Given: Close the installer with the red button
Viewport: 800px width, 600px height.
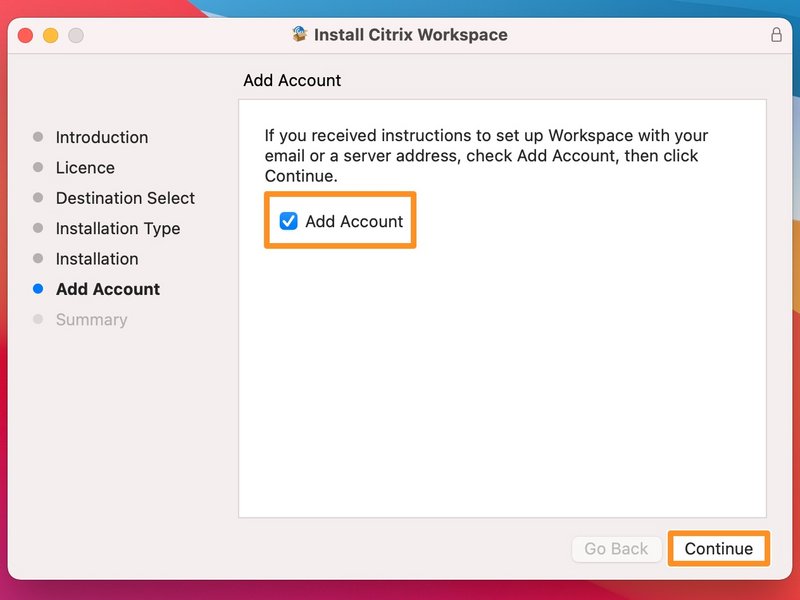Looking at the screenshot, I should pyautogui.click(x=26, y=35).
